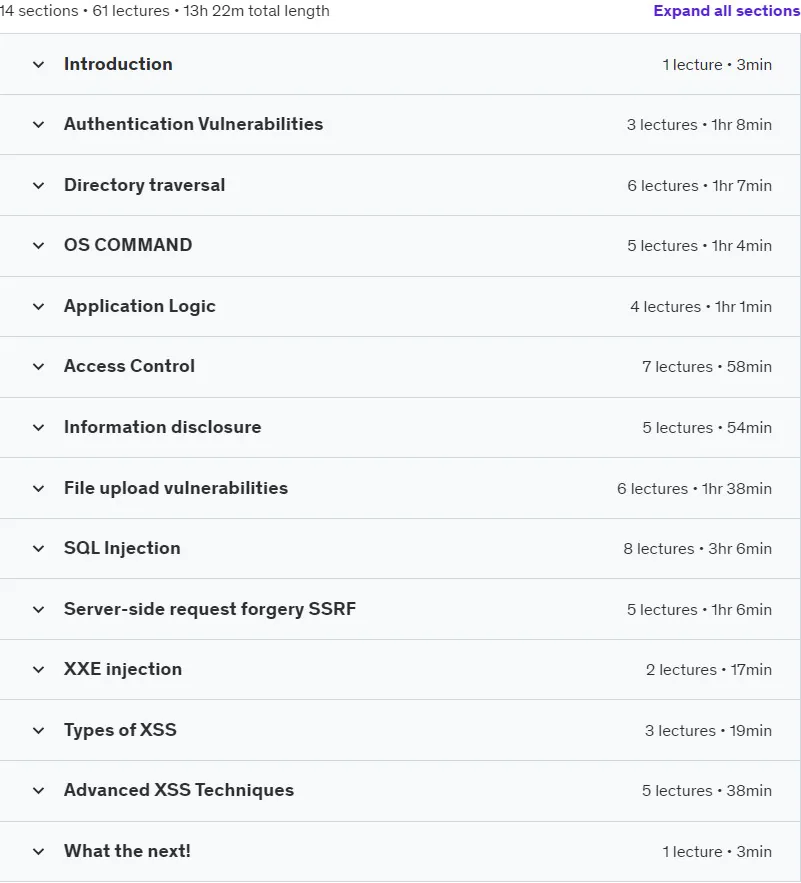Expand Information disclosure via its chevron
This screenshot has height=883, width=801.
[x=38, y=427]
